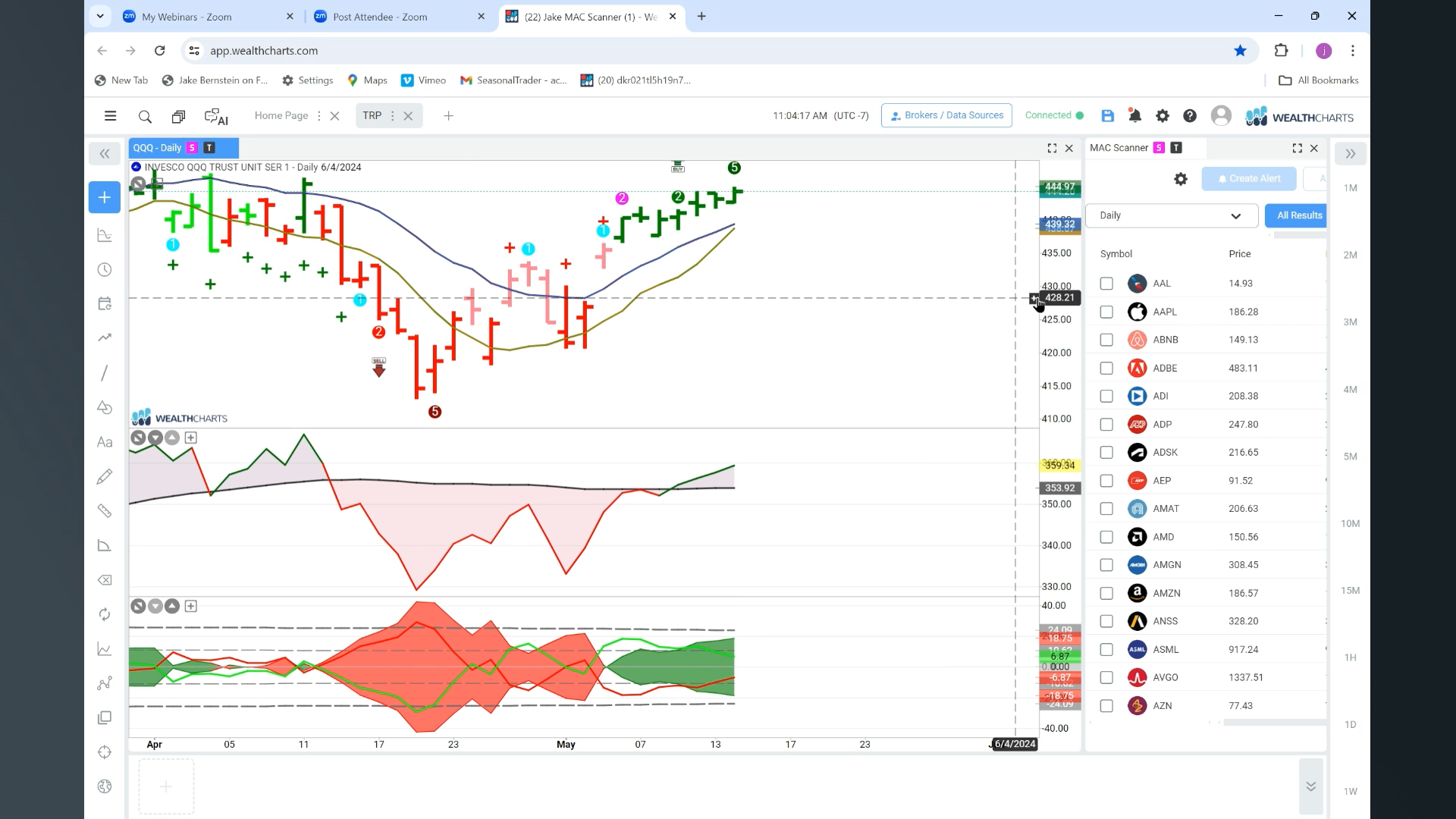Open the All Bookmarks folder
This screenshot has width=1456, height=819.
click(1318, 80)
